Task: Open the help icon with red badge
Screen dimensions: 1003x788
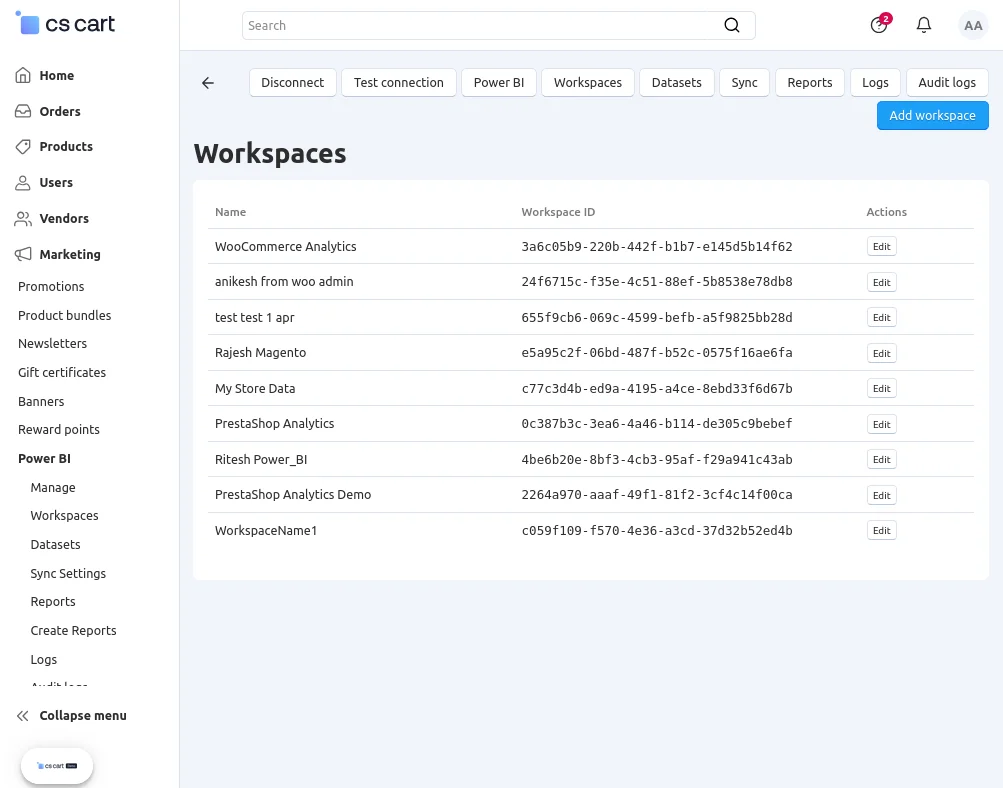Action: coord(880,24)
